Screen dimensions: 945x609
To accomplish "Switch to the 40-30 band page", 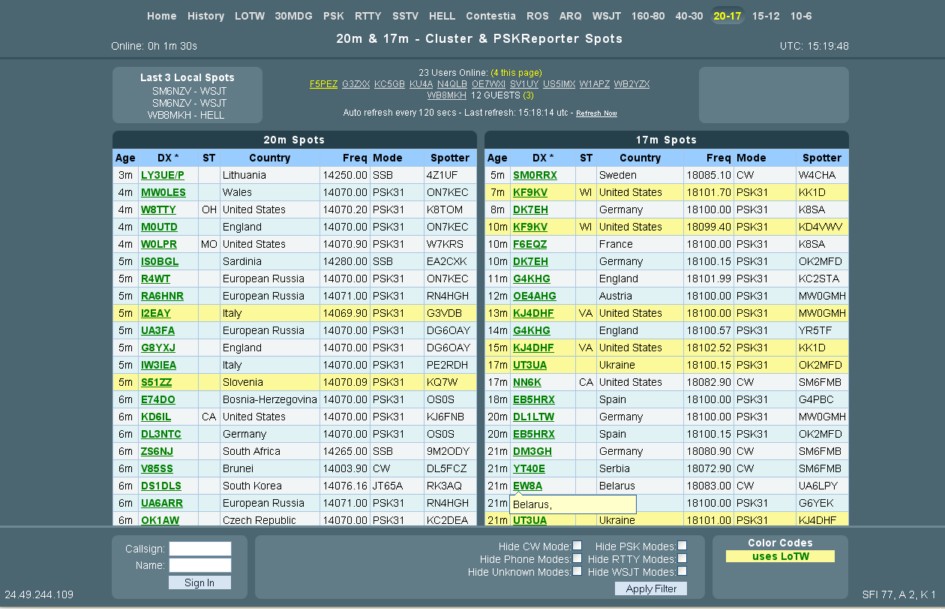I will 688,16.
